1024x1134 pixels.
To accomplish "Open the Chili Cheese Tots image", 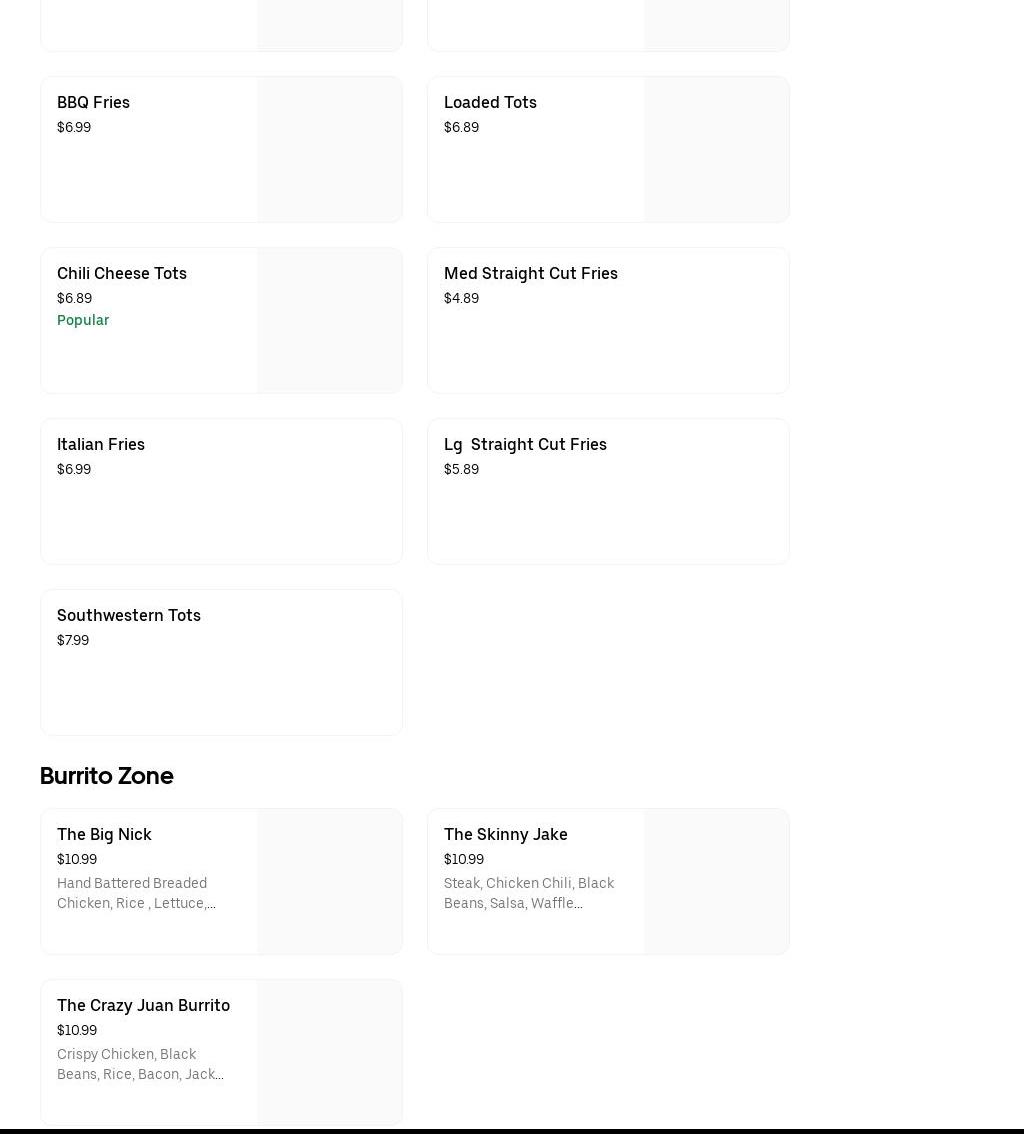I will click(x=329, y=320).
